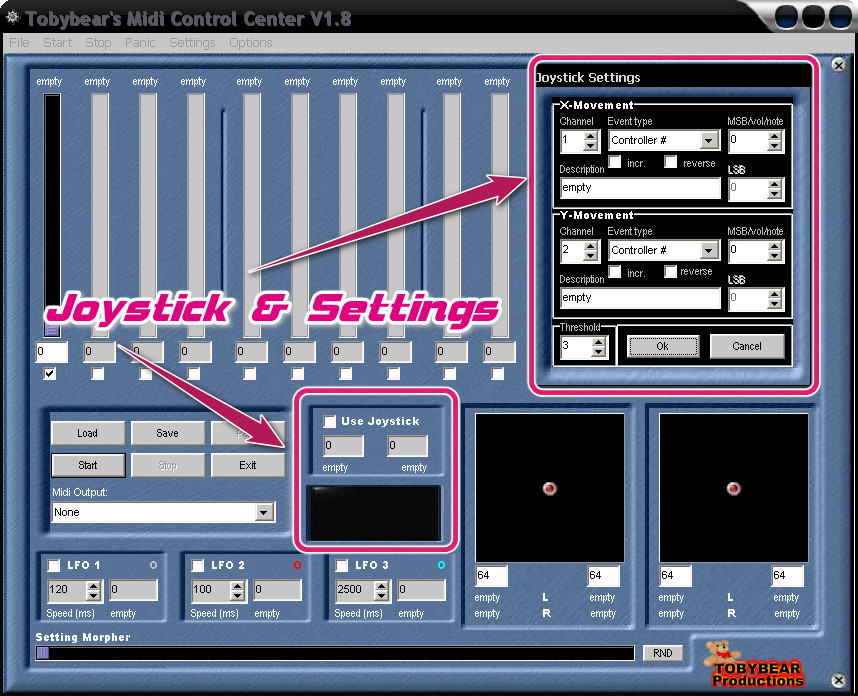Toggle X-Movement incr. checkbox
This screenshot has height=696, width=858.
pyautogui.click(x=615, y=161)
